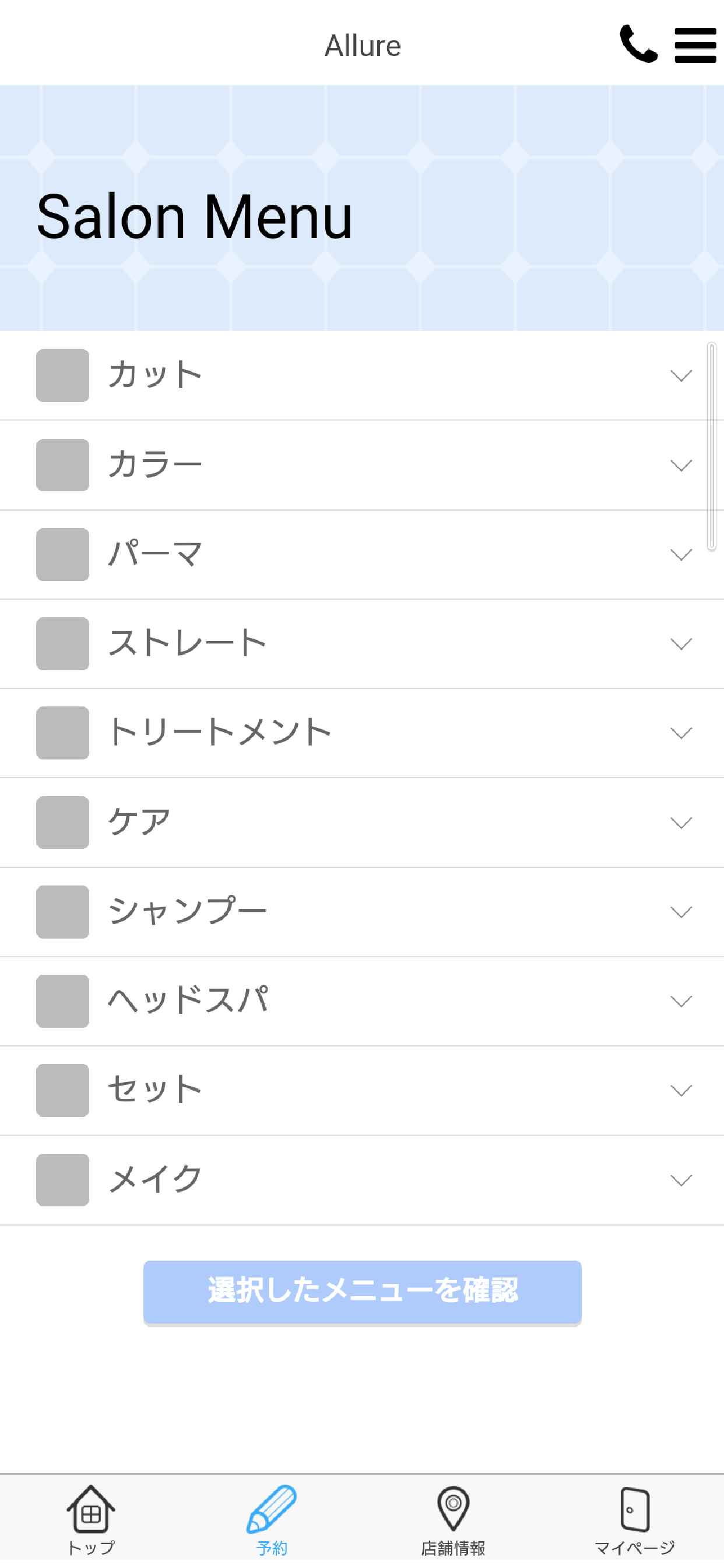Tap the phone call icon
This screenshot has width=724, height=1568.
pos(638,44)
